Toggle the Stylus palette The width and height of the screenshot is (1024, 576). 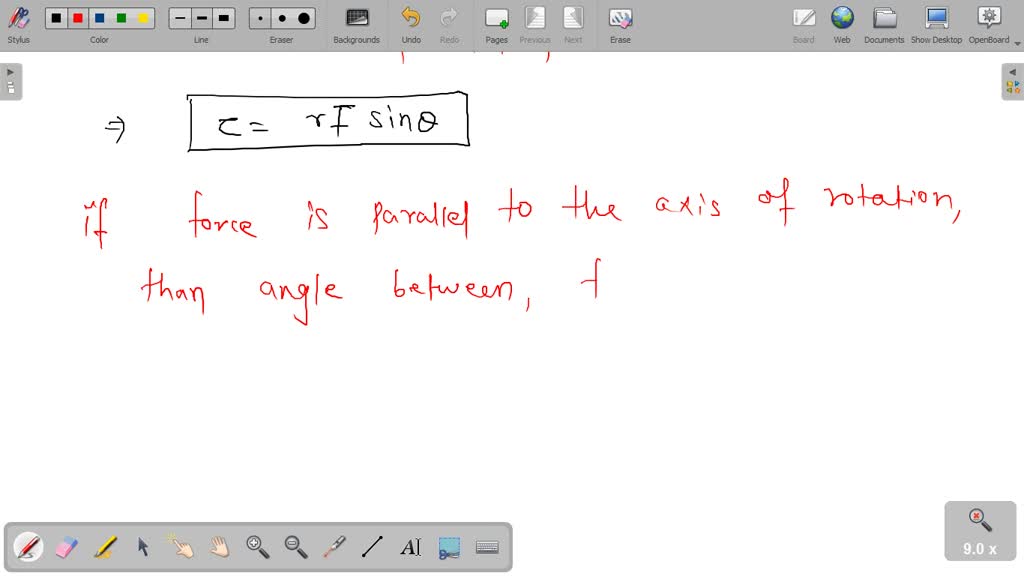19,22
